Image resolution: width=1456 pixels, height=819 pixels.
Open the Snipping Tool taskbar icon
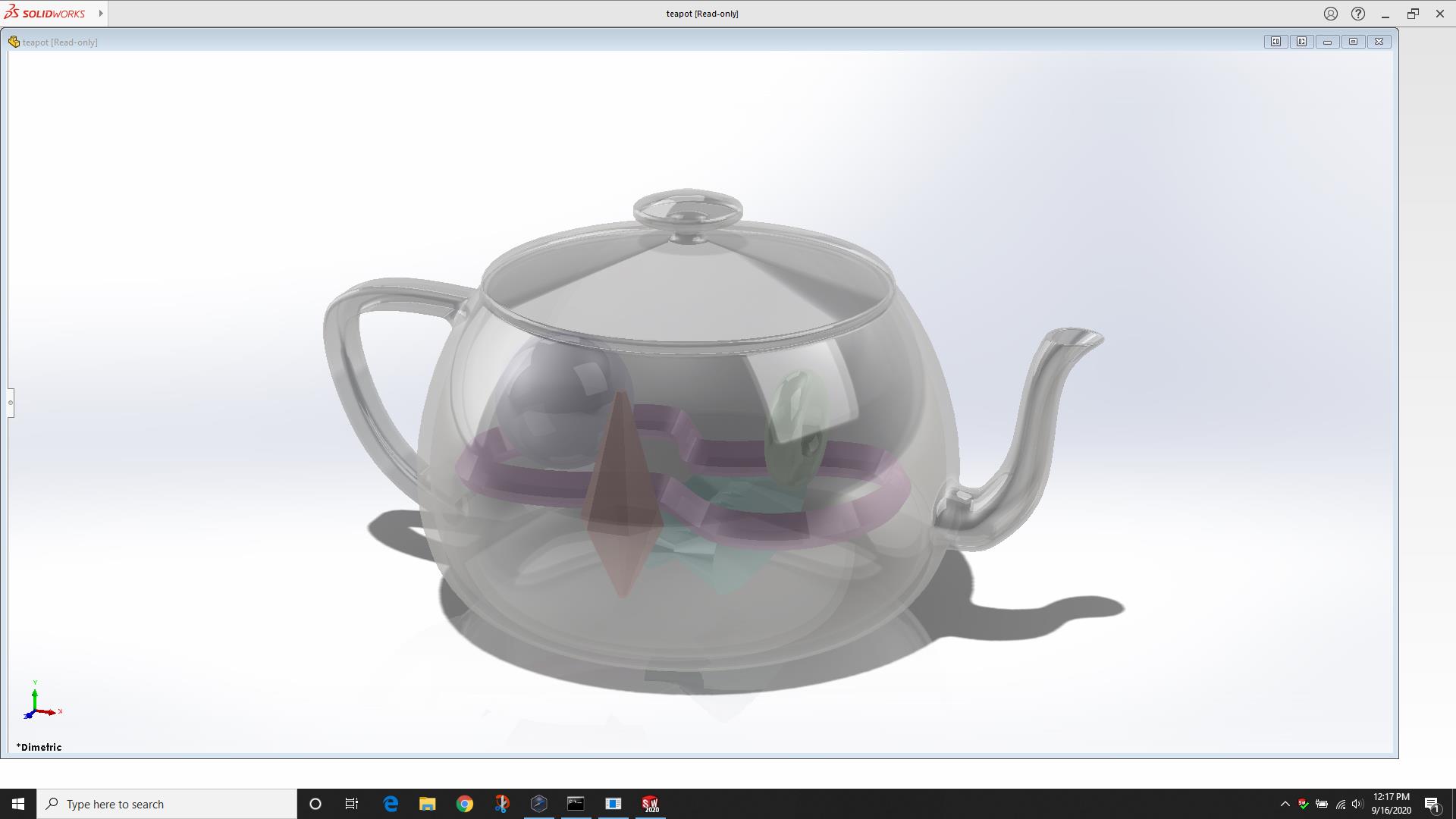point(502,804)
